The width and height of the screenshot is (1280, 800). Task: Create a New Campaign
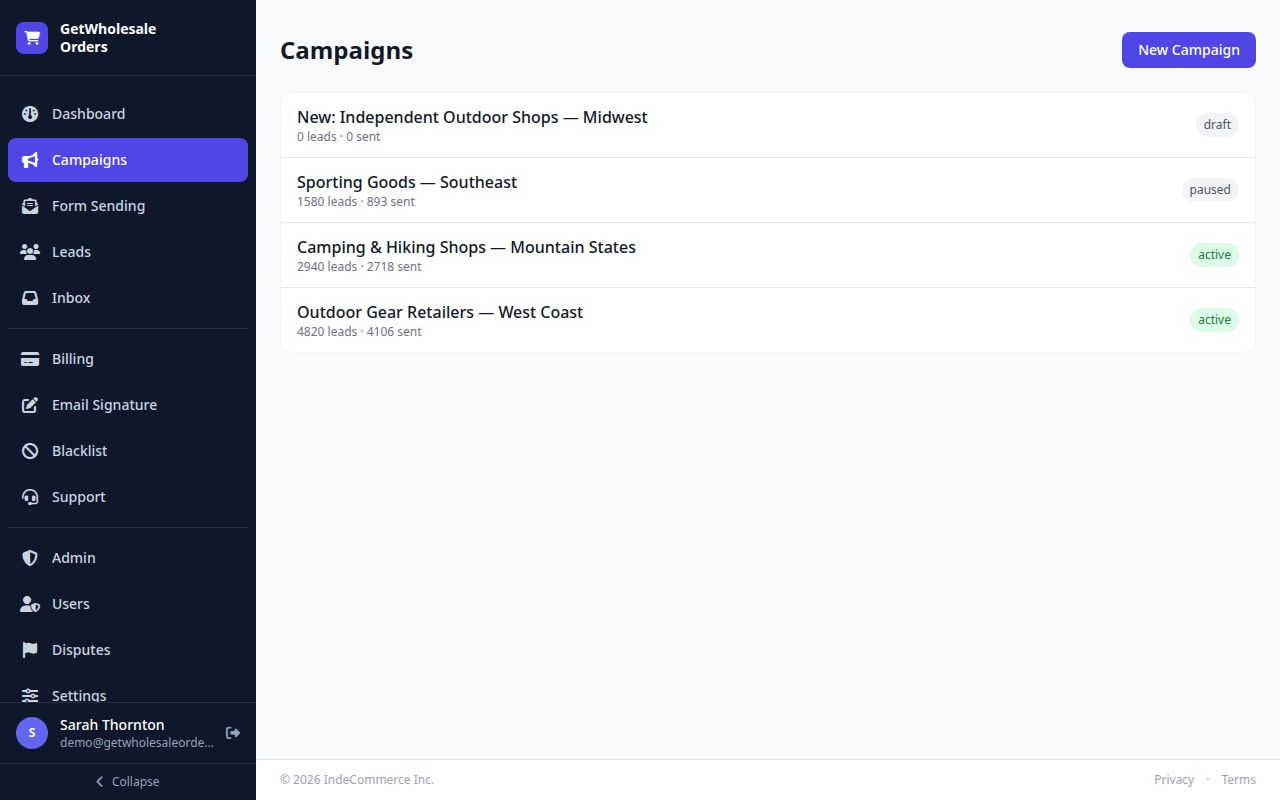(1188, 50)
